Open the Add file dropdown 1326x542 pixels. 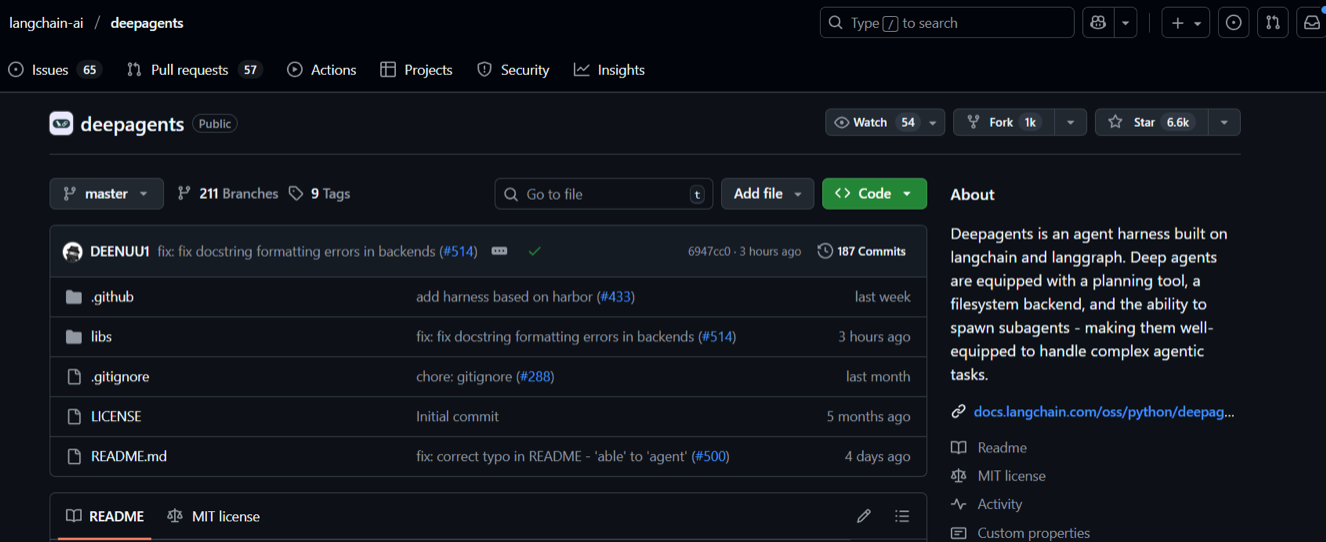coord(767,194)
